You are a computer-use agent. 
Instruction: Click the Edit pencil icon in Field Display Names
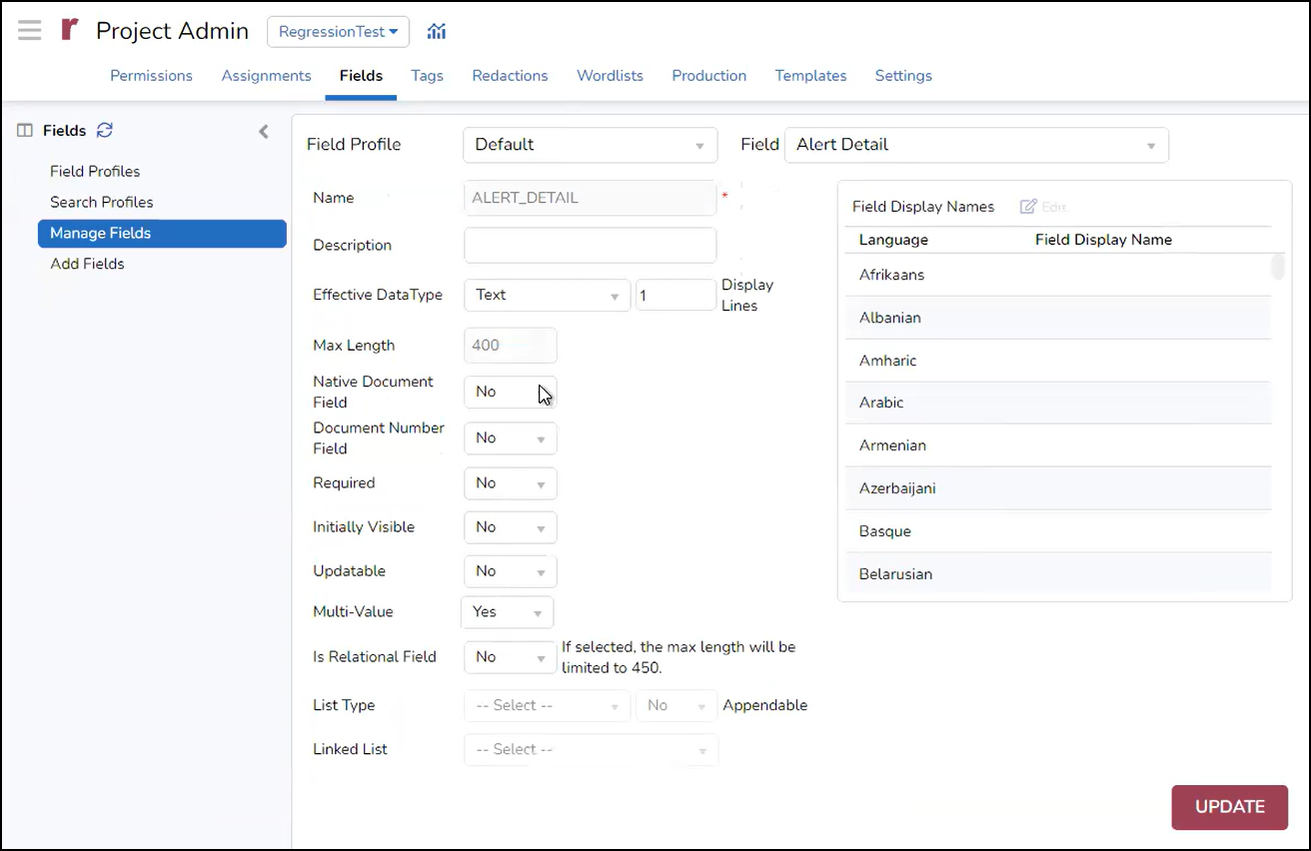1028,206
